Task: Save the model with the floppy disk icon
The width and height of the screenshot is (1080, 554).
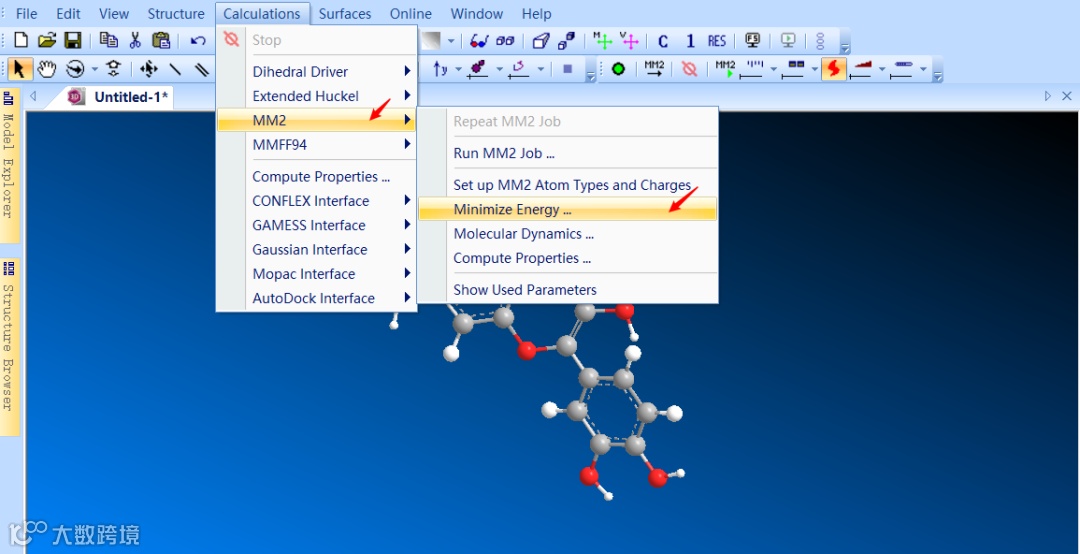Action: coord(73,41)
